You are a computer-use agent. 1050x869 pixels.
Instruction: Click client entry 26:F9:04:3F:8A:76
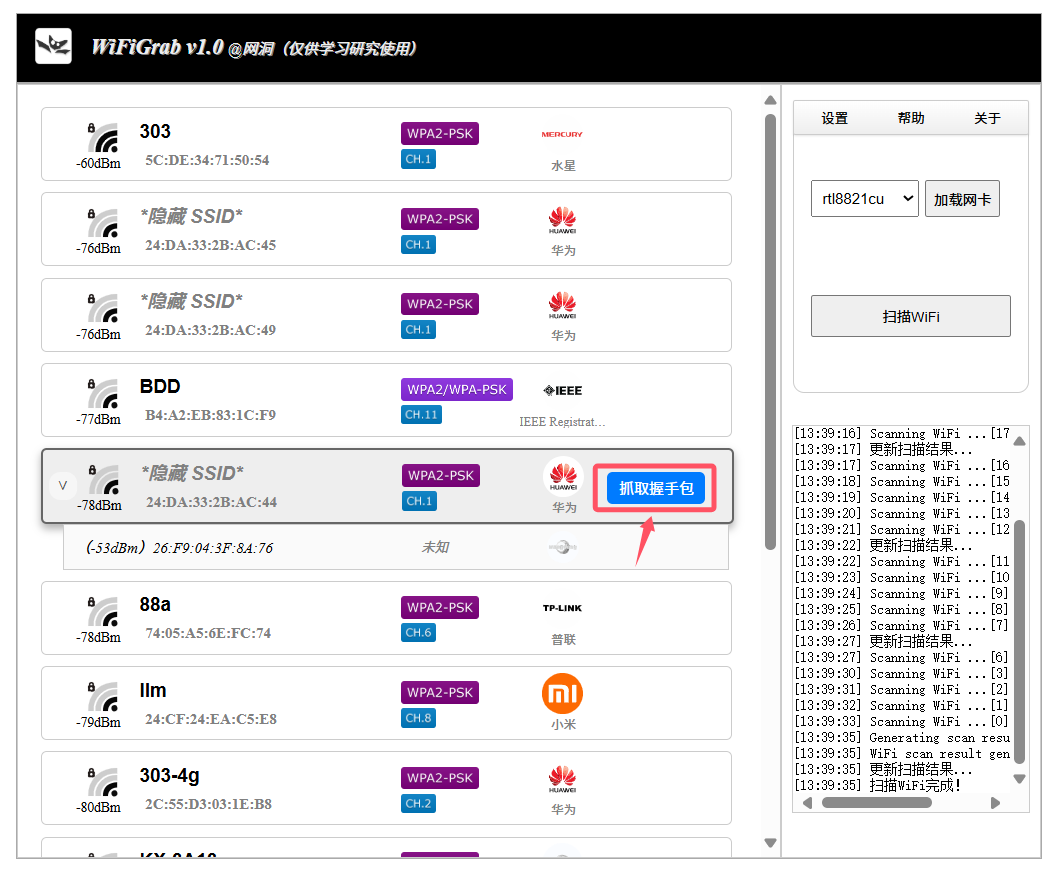click(x=396, y=547)
